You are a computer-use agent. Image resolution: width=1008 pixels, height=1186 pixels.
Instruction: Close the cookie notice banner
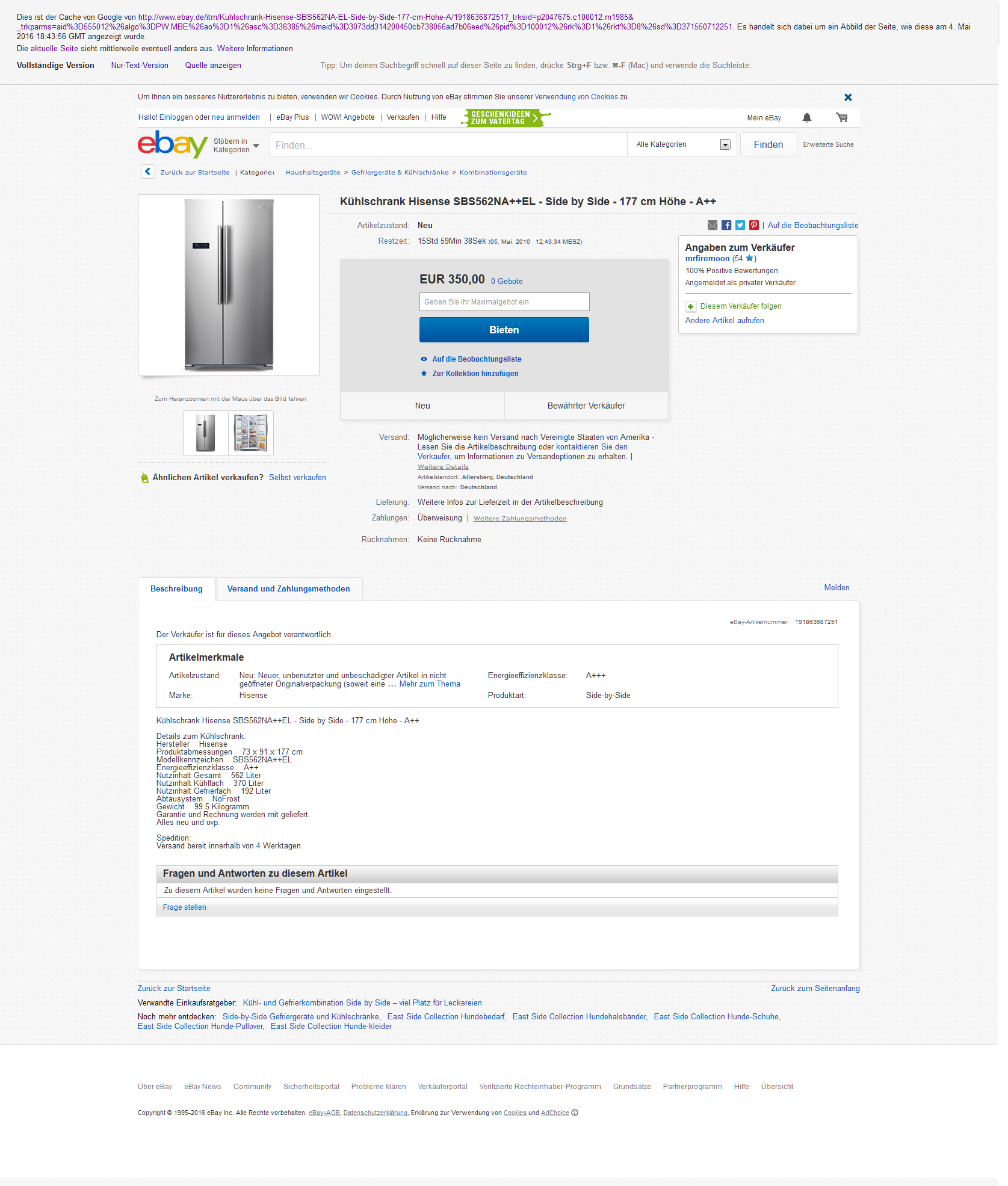[848, 97]
